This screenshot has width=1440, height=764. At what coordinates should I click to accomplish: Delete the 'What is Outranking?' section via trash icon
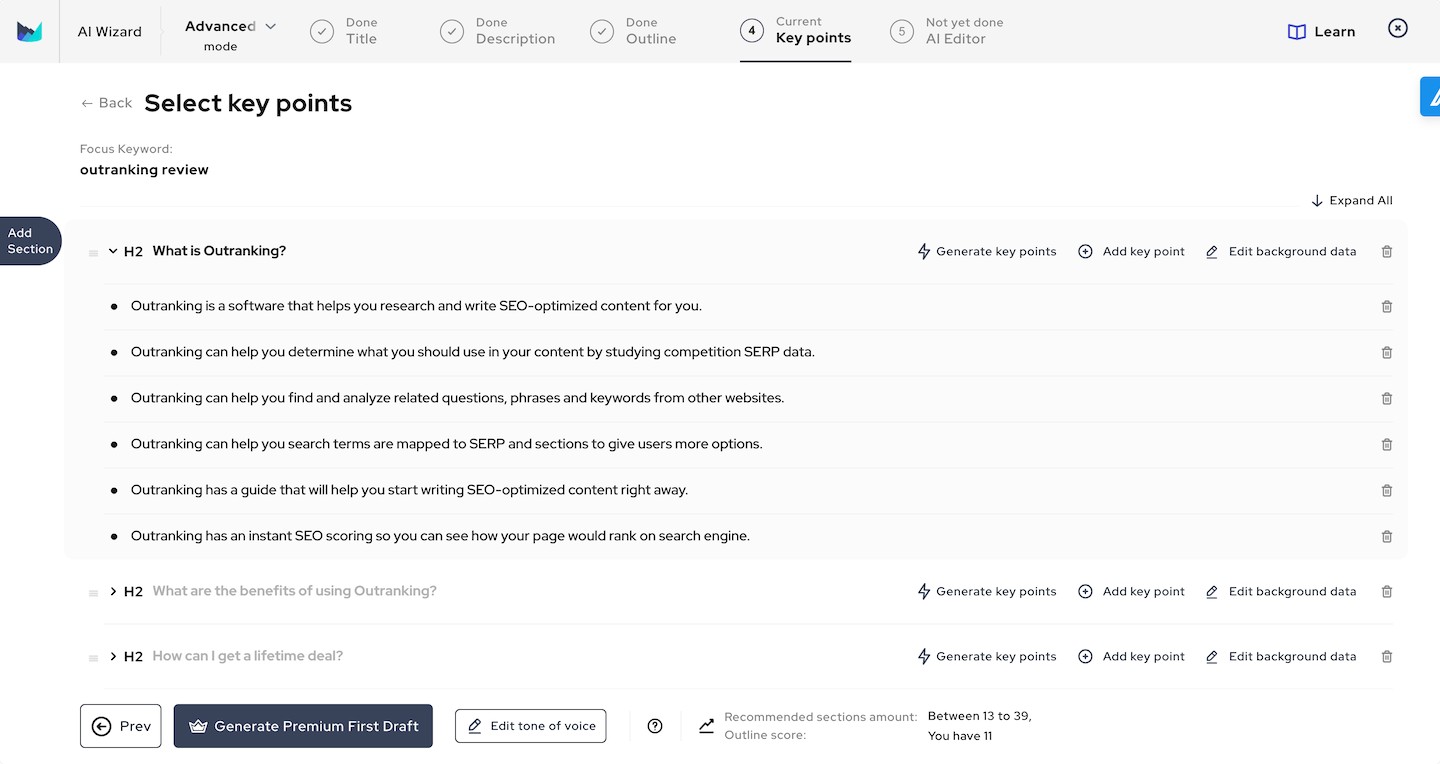pyautogui.click(x=1387, y=252)
